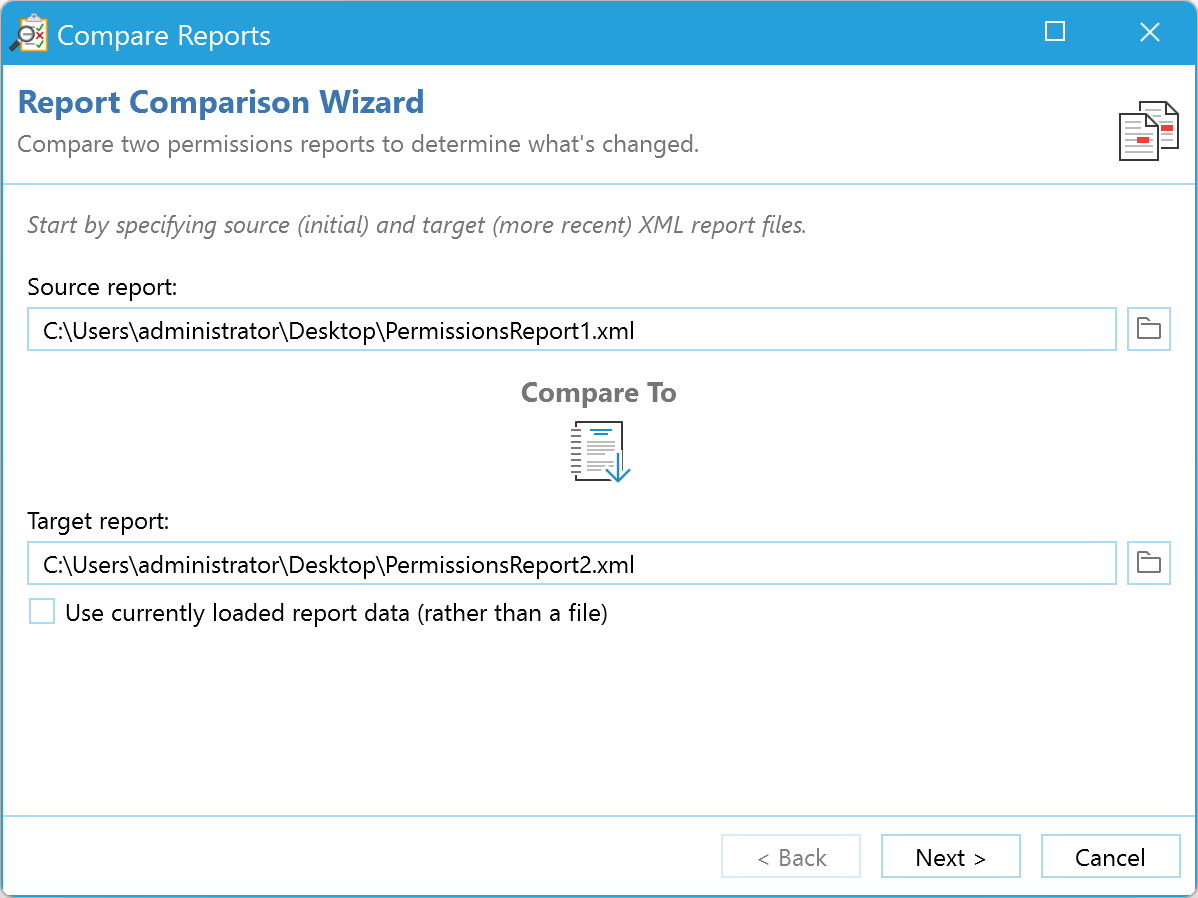Click the Compare Reports title bar app icon
Viewport: 1198px width, 898px height.
(29, 34)
